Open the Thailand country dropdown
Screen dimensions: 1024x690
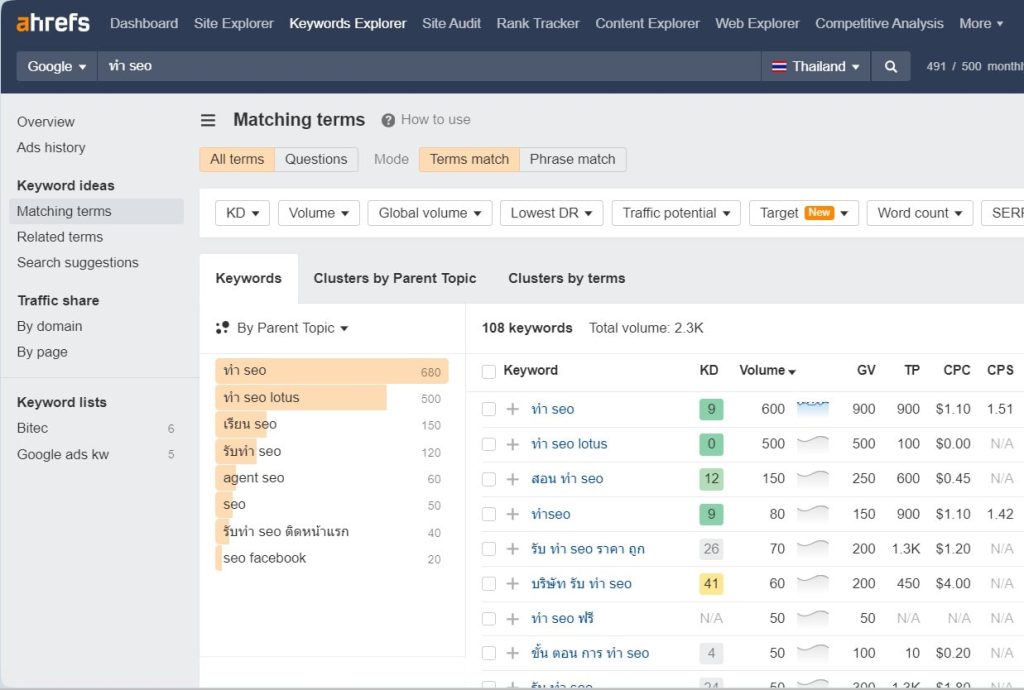[816, 66]
